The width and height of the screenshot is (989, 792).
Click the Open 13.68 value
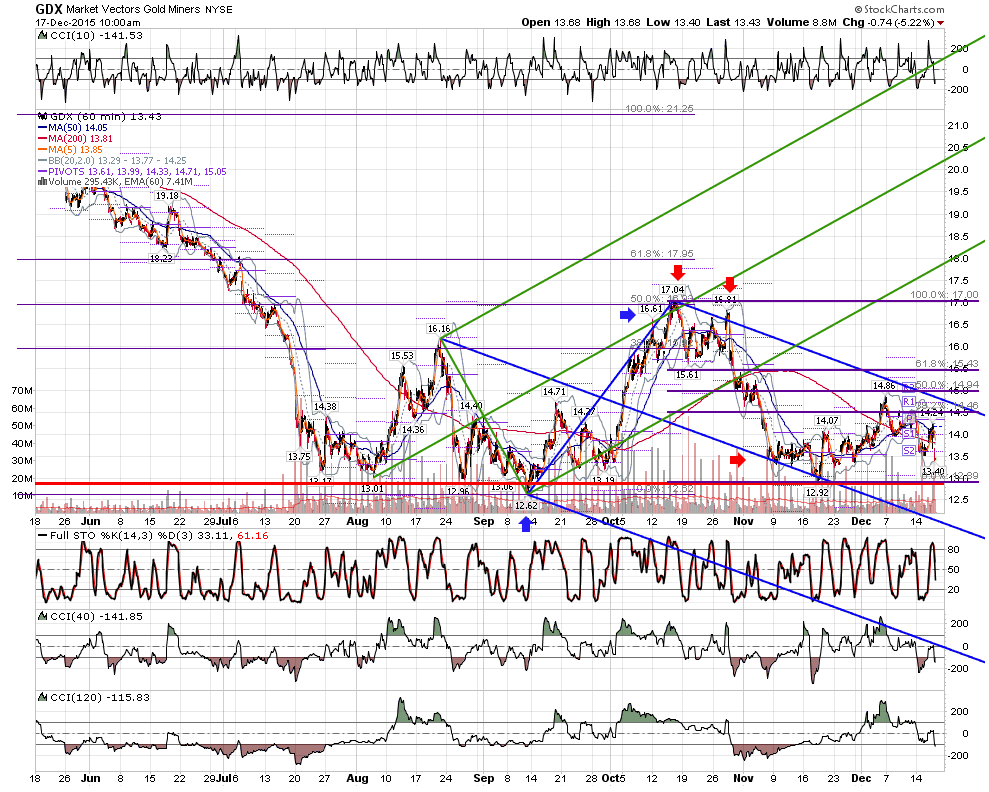click(x=551, y=22)
